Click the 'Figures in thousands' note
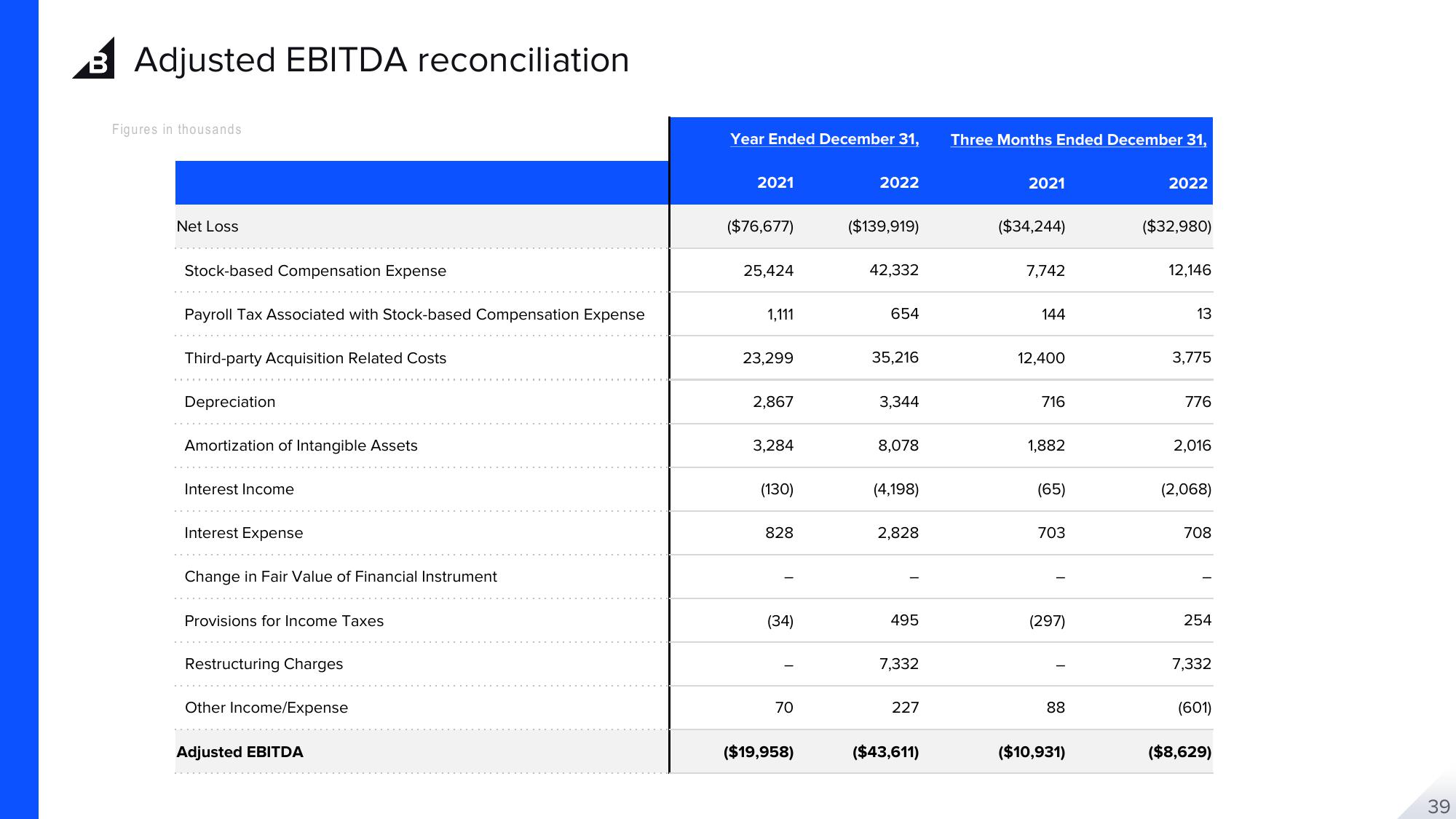Image resolution: width=1456 pixels, height=819 pixels. coord(177,130)
